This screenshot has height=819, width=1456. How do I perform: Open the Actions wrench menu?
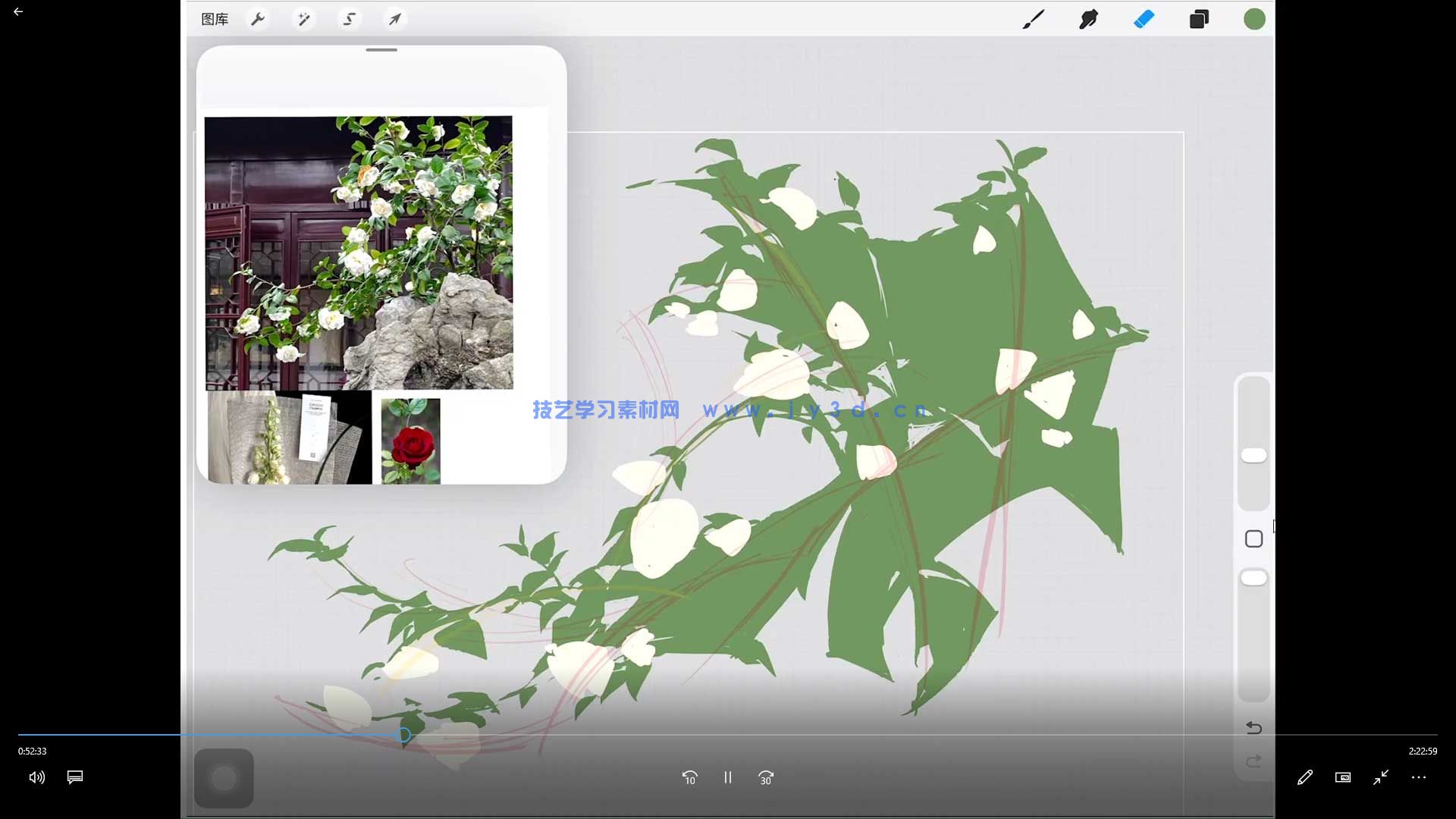pos(259,19)
